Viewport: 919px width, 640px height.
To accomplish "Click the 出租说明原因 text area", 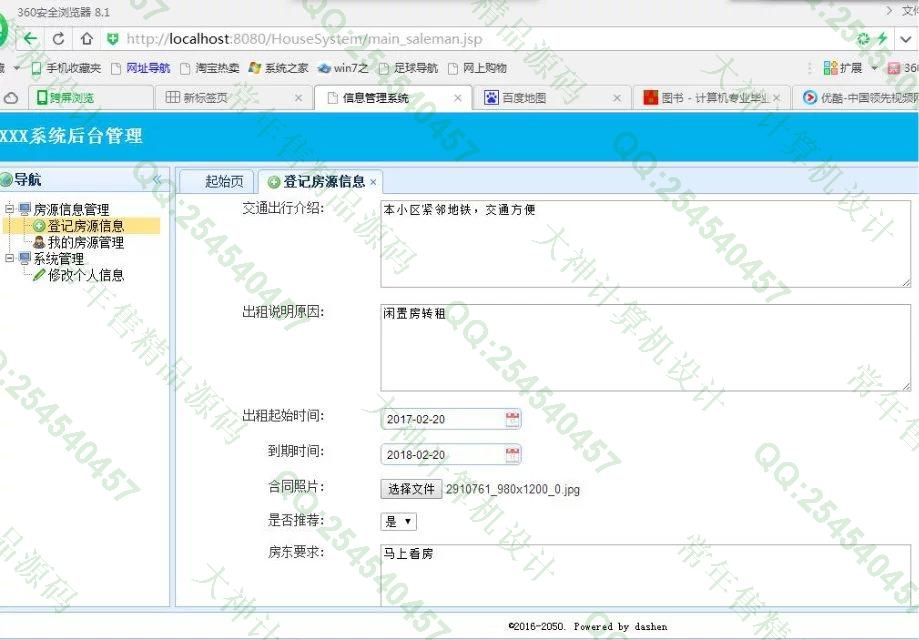I will point(645,348).
